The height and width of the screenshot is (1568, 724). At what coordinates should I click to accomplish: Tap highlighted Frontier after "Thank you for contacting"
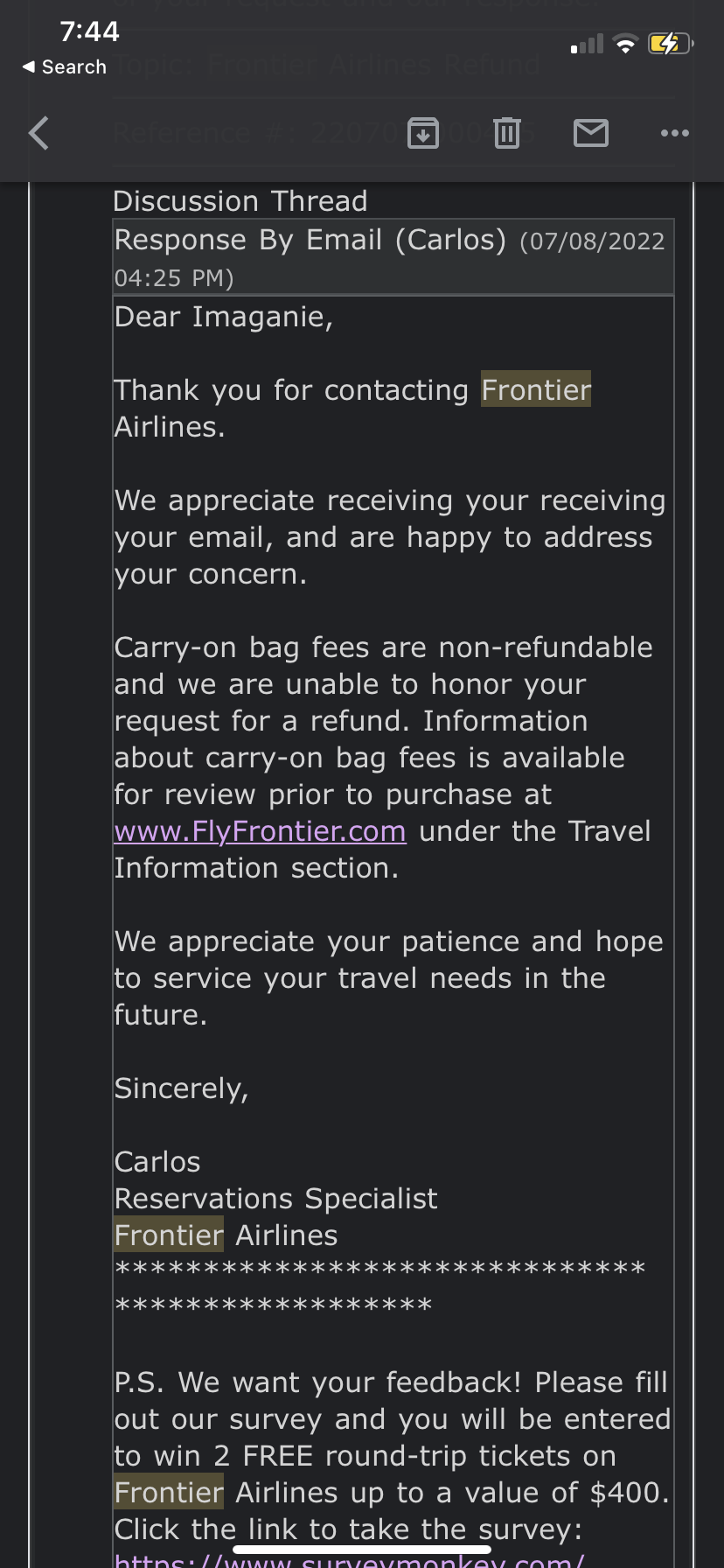point(536,389)
